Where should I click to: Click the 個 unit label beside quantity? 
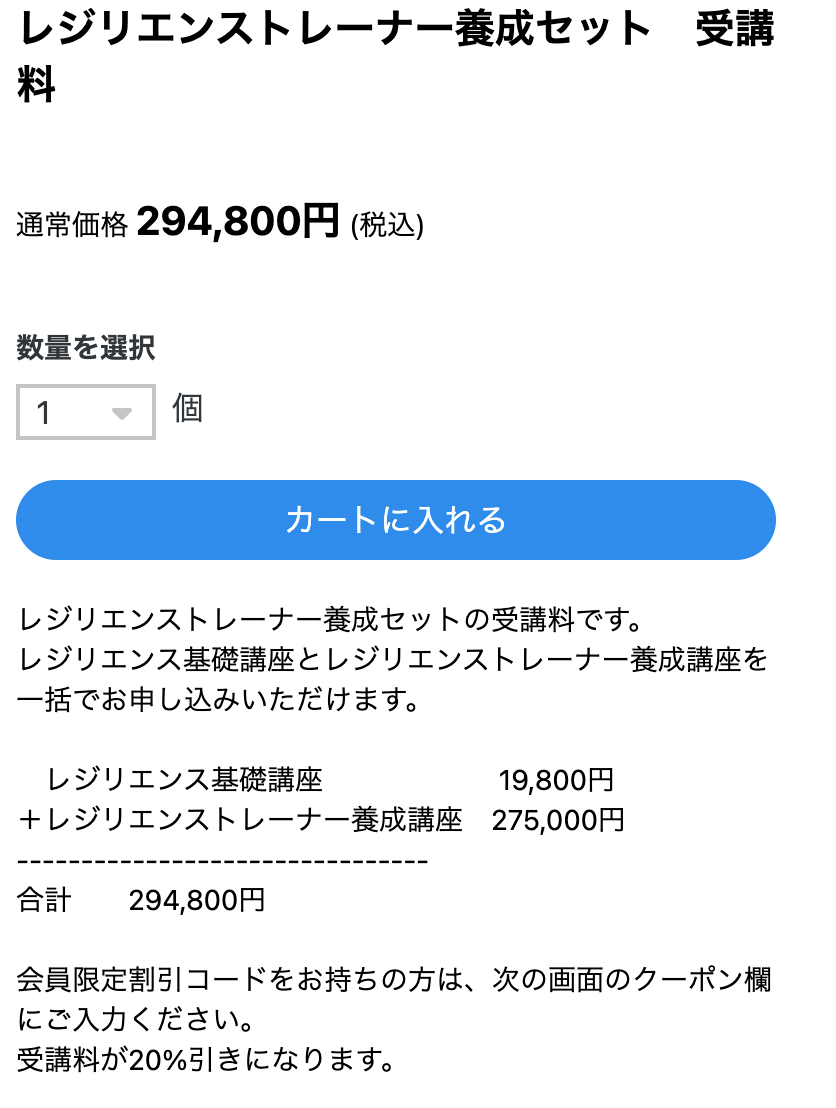click(x=187, y=409)
